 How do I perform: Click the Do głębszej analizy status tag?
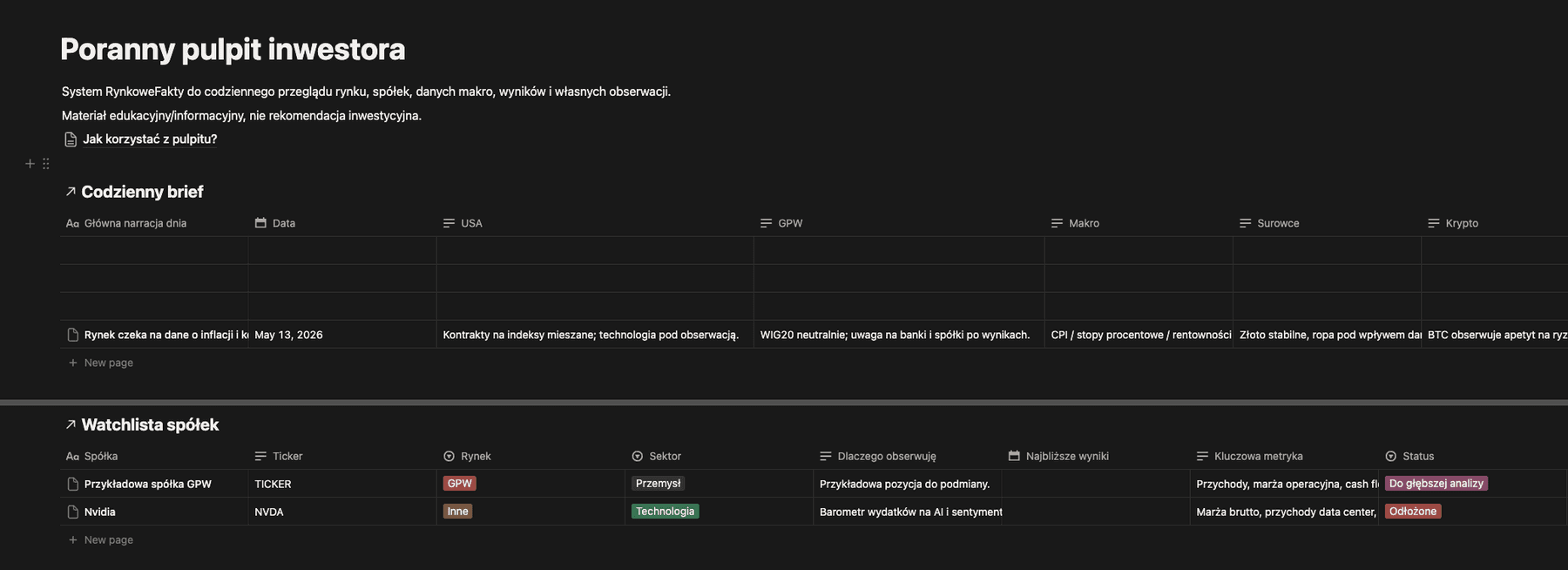point(1436,484)
